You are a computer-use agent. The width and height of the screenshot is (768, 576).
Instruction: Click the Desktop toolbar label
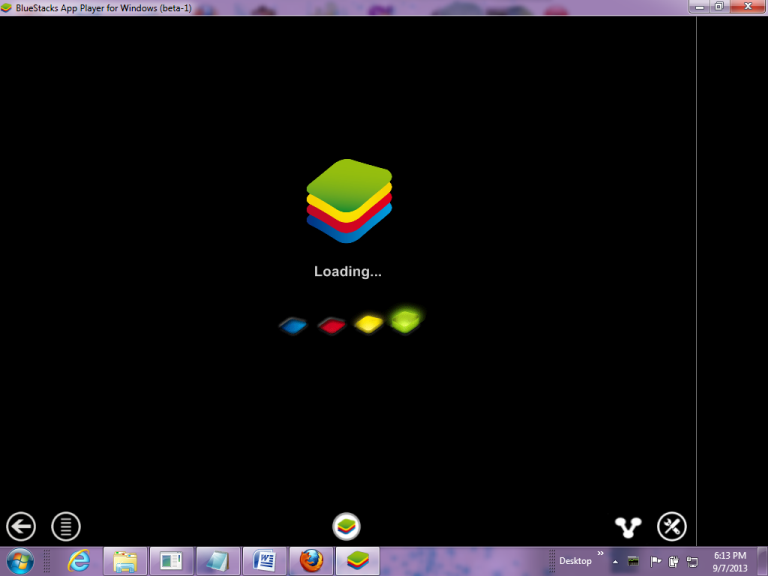point(576,561)
